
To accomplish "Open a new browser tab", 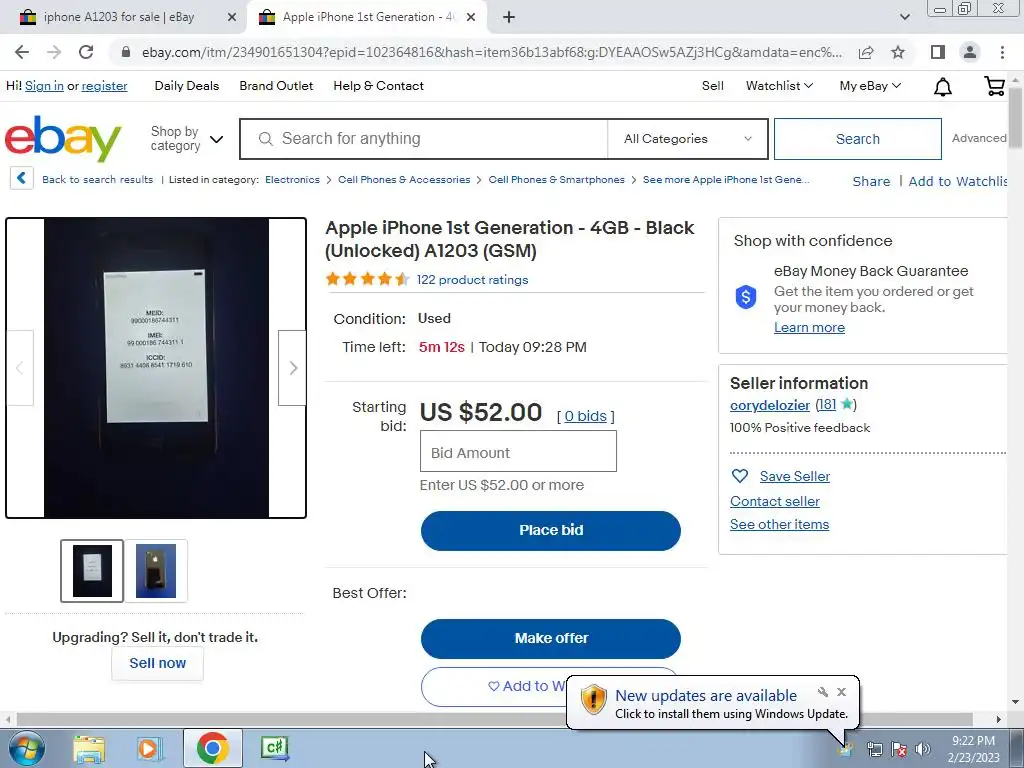I will coord(509,18).
